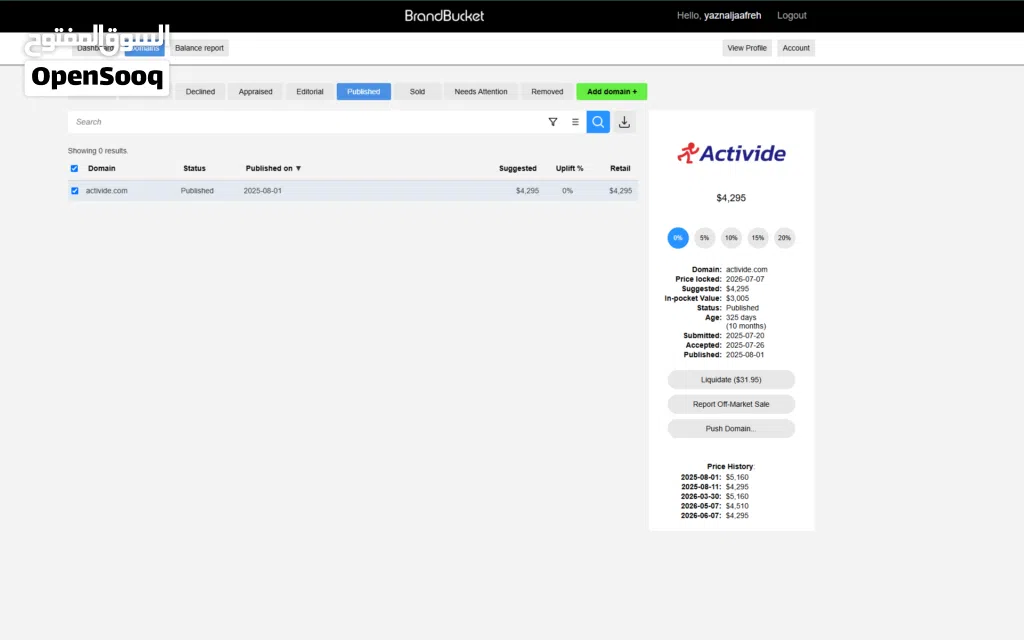Uncheck the activide.com row checkbox
The height and width of the screenshot is (640, 1024).
tap(74, 191)
